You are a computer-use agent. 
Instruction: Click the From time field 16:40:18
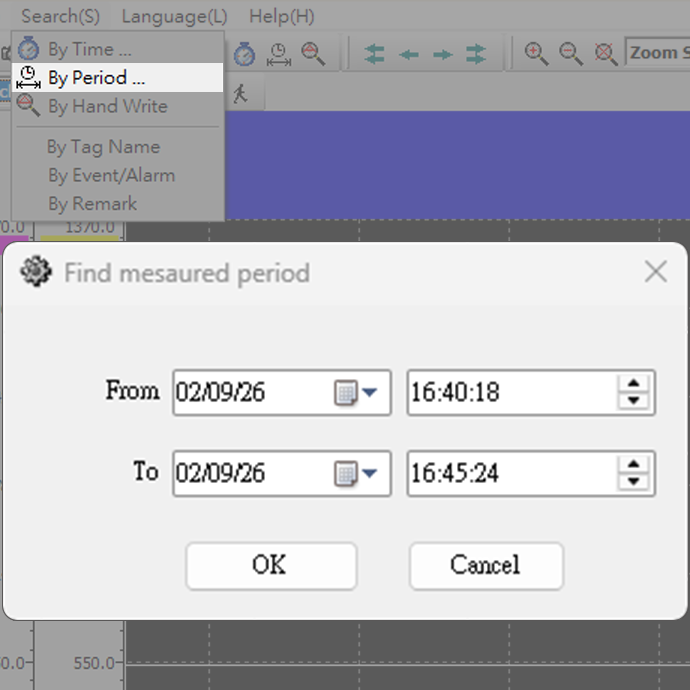pyautogui.click(x=510, y=393)
